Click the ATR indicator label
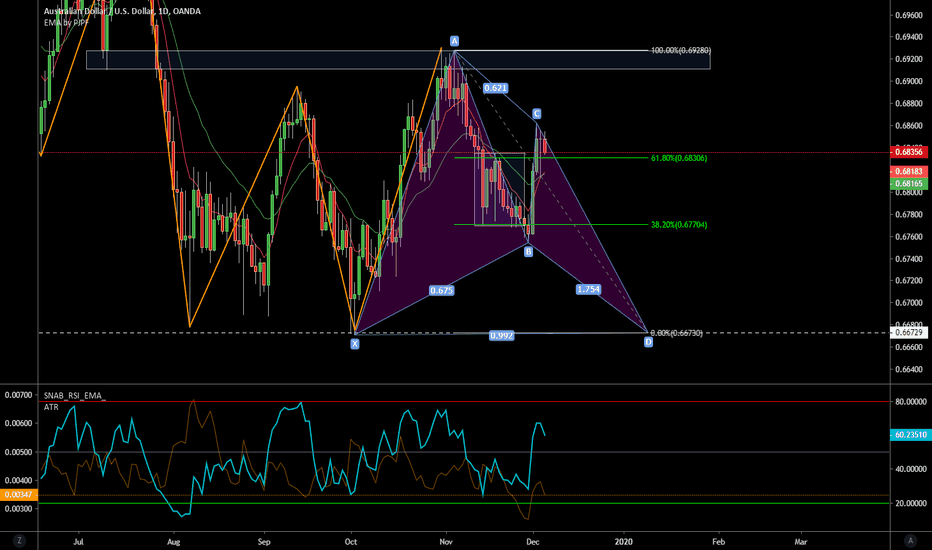932x550 pixels. coord(50,408)
